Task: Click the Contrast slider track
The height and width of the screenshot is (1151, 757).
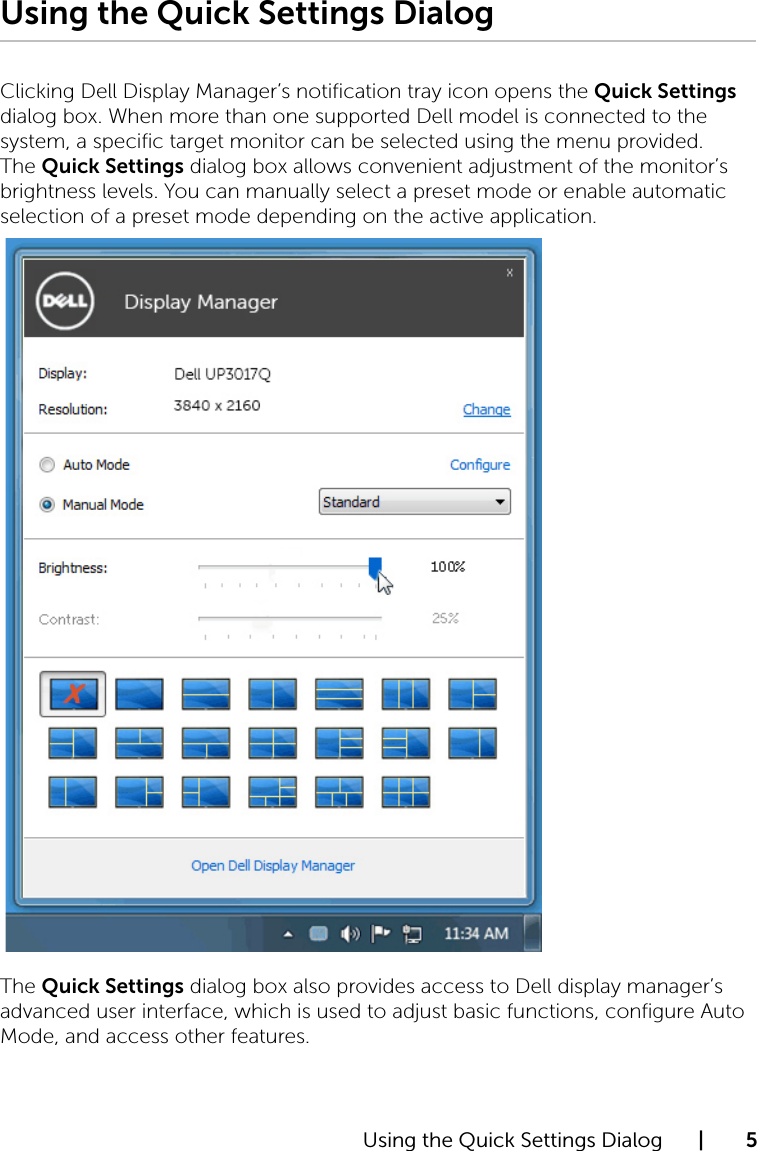Action: (x=290, y=619)
